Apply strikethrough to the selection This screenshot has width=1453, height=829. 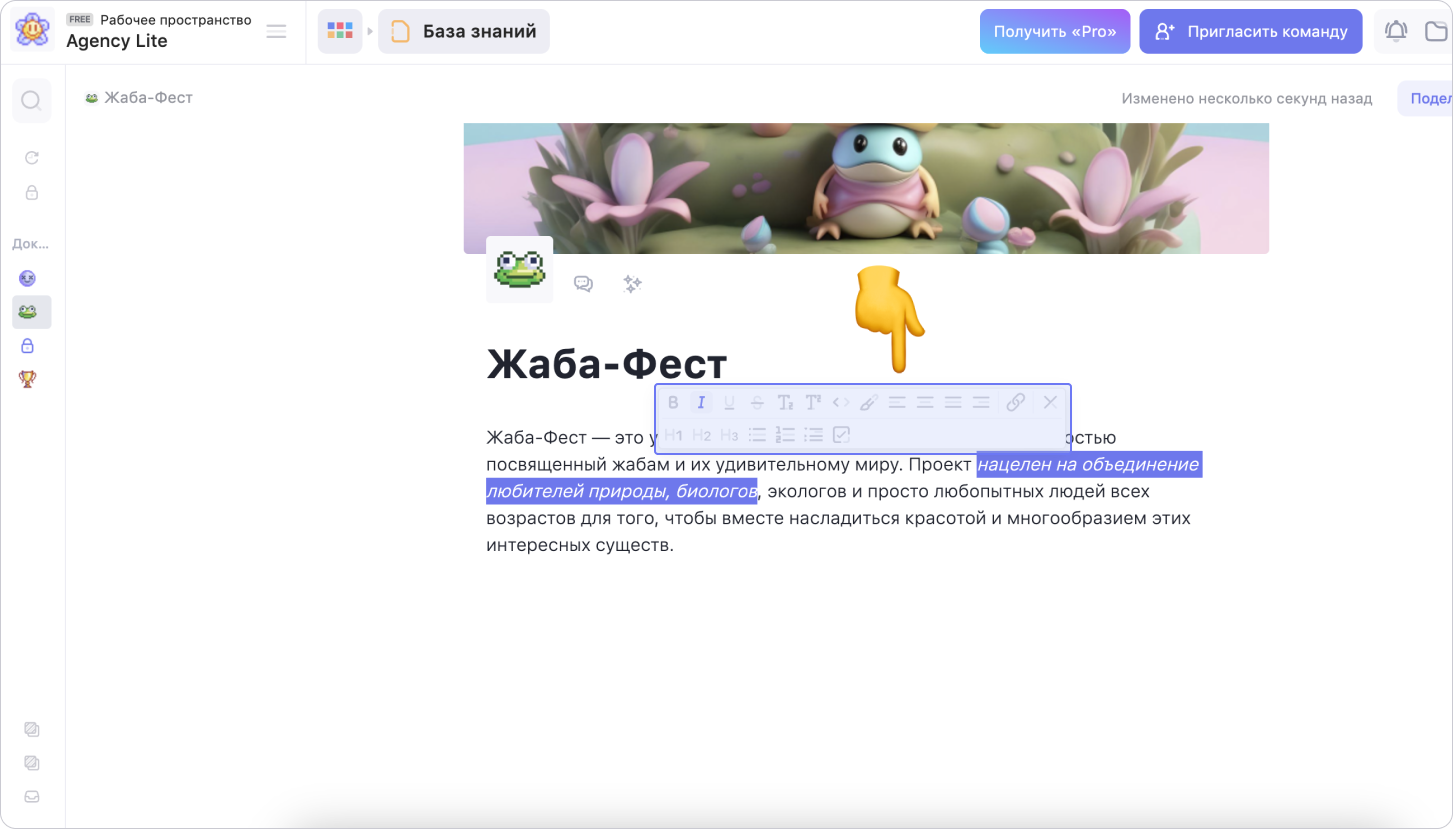tap(757, 402)
